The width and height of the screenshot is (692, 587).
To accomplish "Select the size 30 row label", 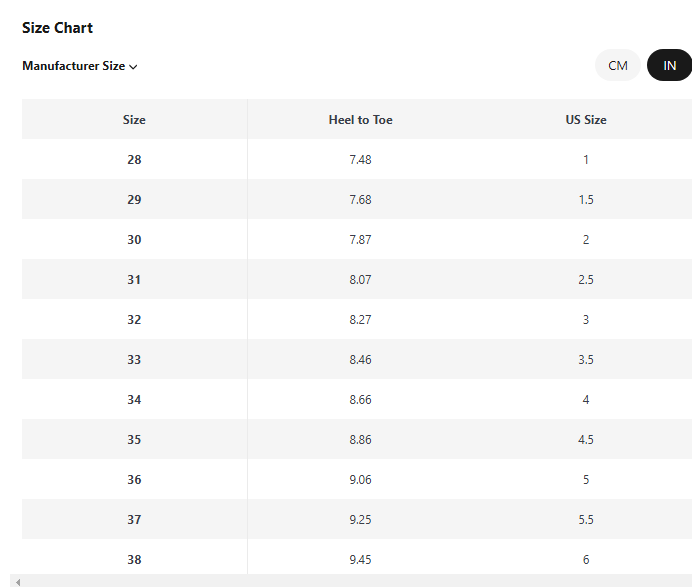I will [134, 240].
